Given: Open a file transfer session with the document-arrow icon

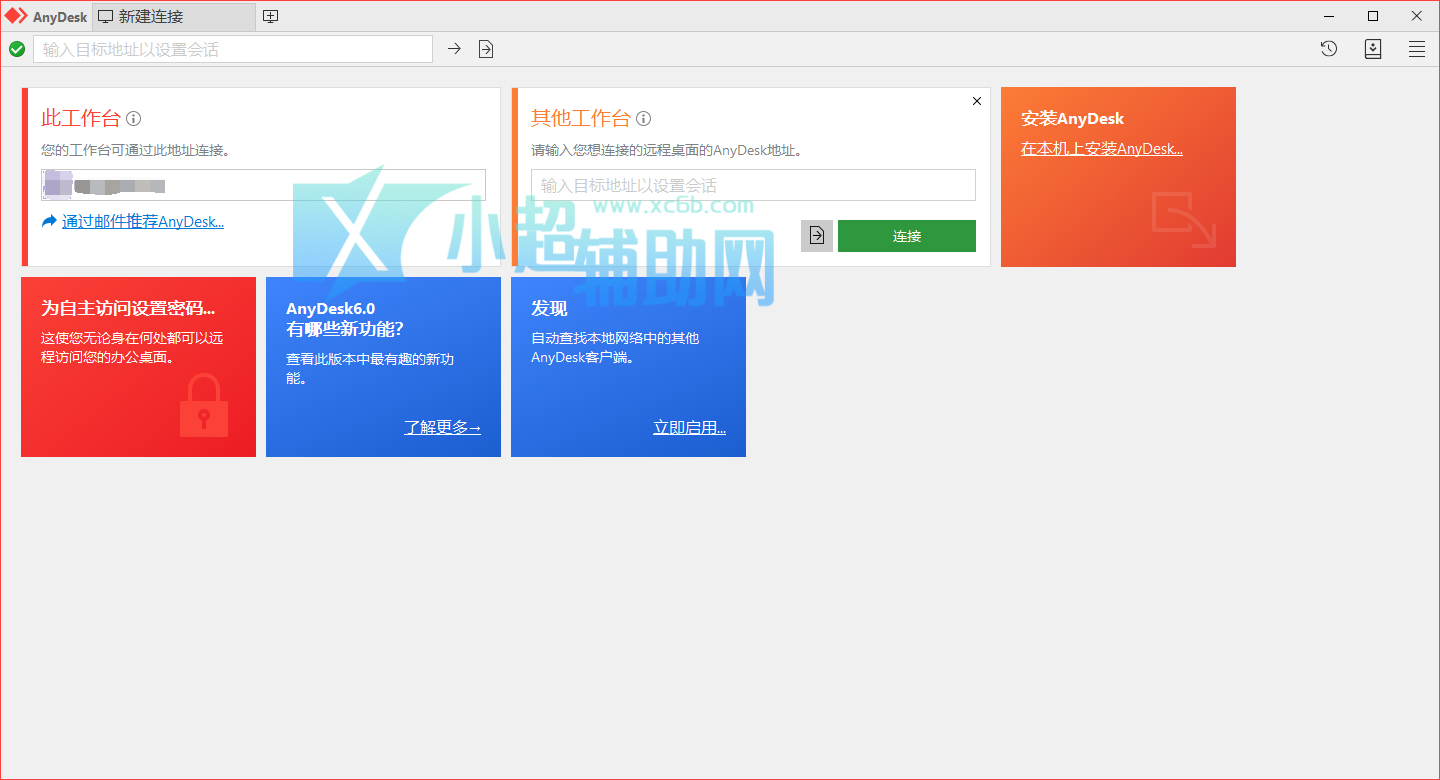Looking at the screenshot, I should 486,48.
